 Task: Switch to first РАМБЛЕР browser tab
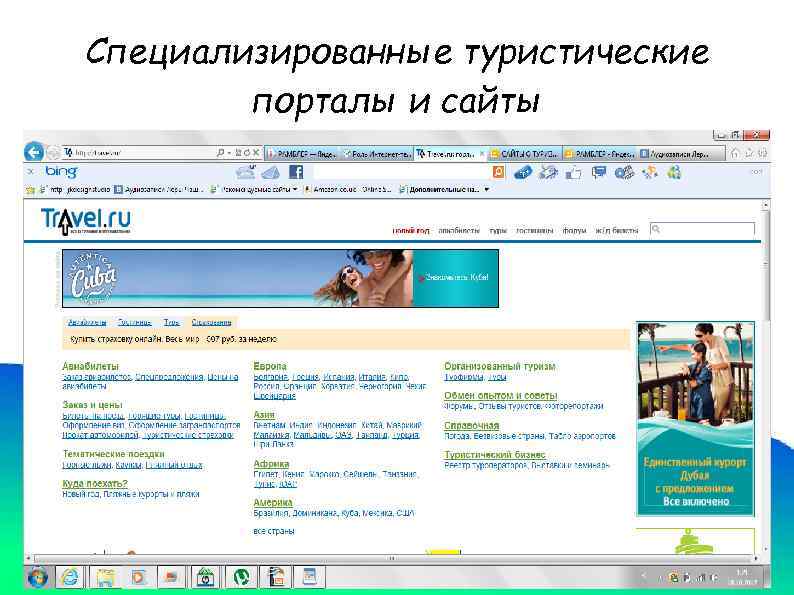(x=301, y=153)
